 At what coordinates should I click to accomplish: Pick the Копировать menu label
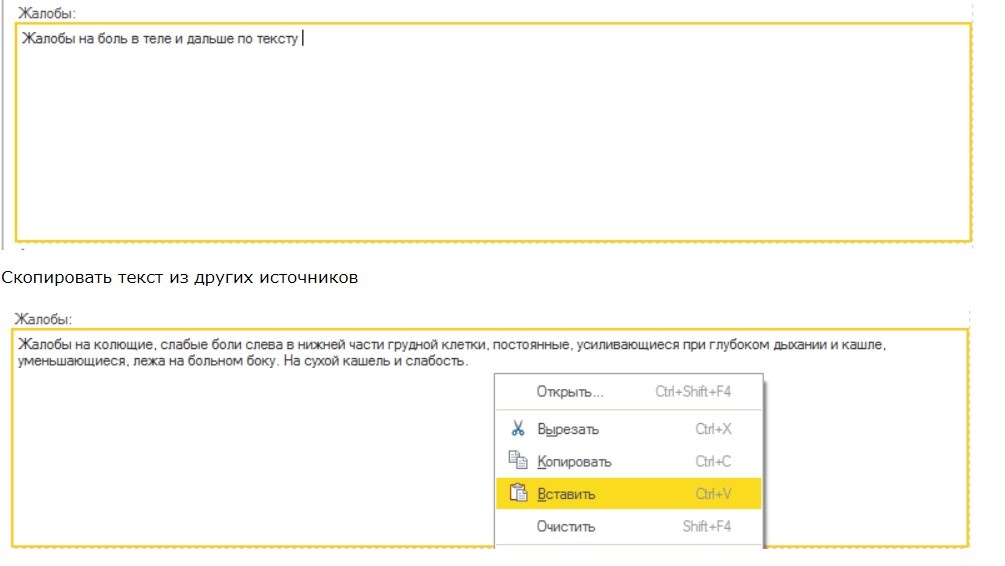coord(574,461)
